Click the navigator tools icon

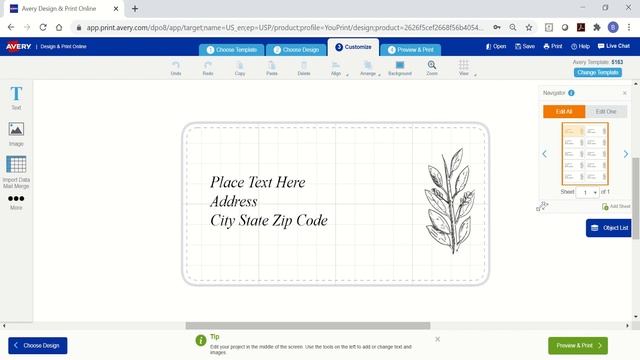click(542, 207)
